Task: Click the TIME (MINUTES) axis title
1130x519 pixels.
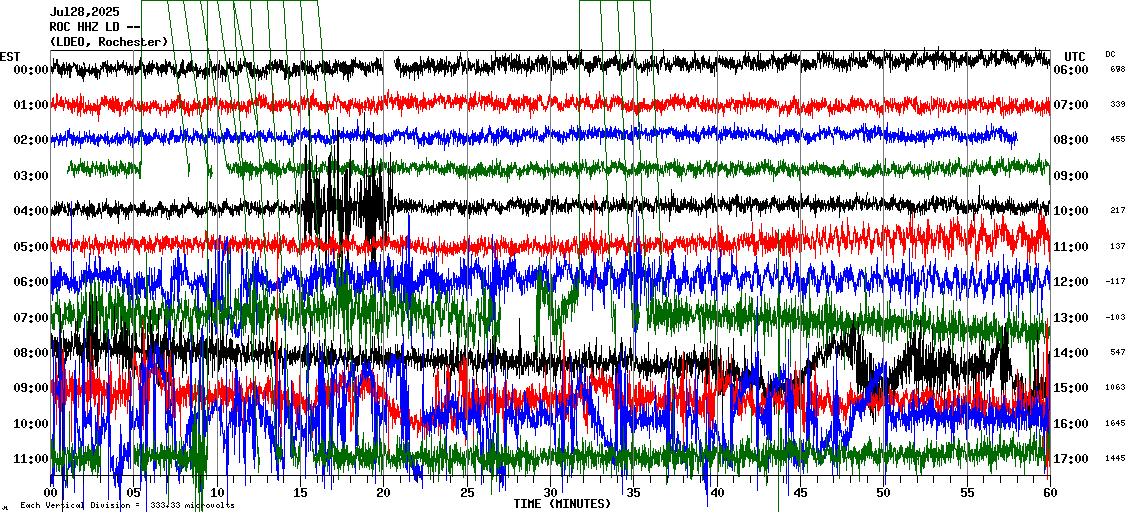Action: tap(561, 504)
